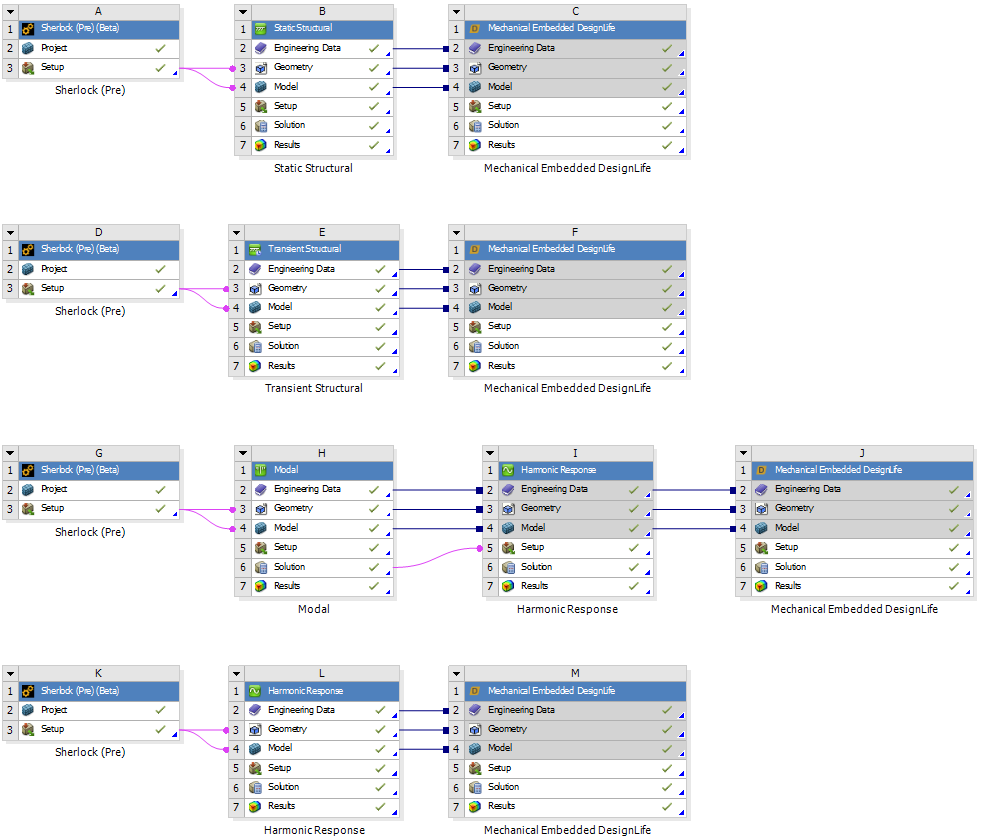Viewport: 982px width, 840px height.
Task: Click the Harmonic Response icon in system L
Action: 255,691
